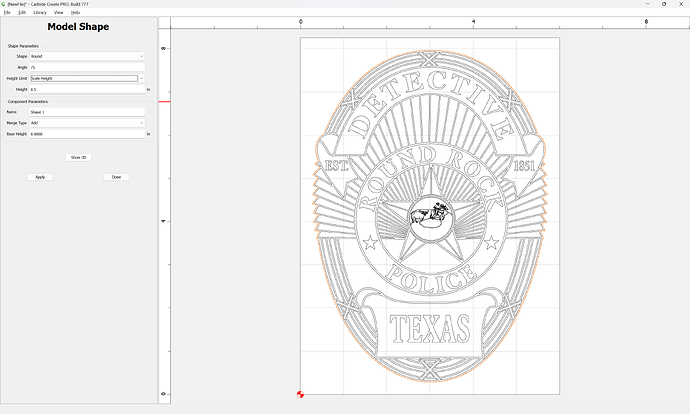Click the red origin marker on canvas
The height and width of the screenshot is (414, 690).
[x=301, y=394]
